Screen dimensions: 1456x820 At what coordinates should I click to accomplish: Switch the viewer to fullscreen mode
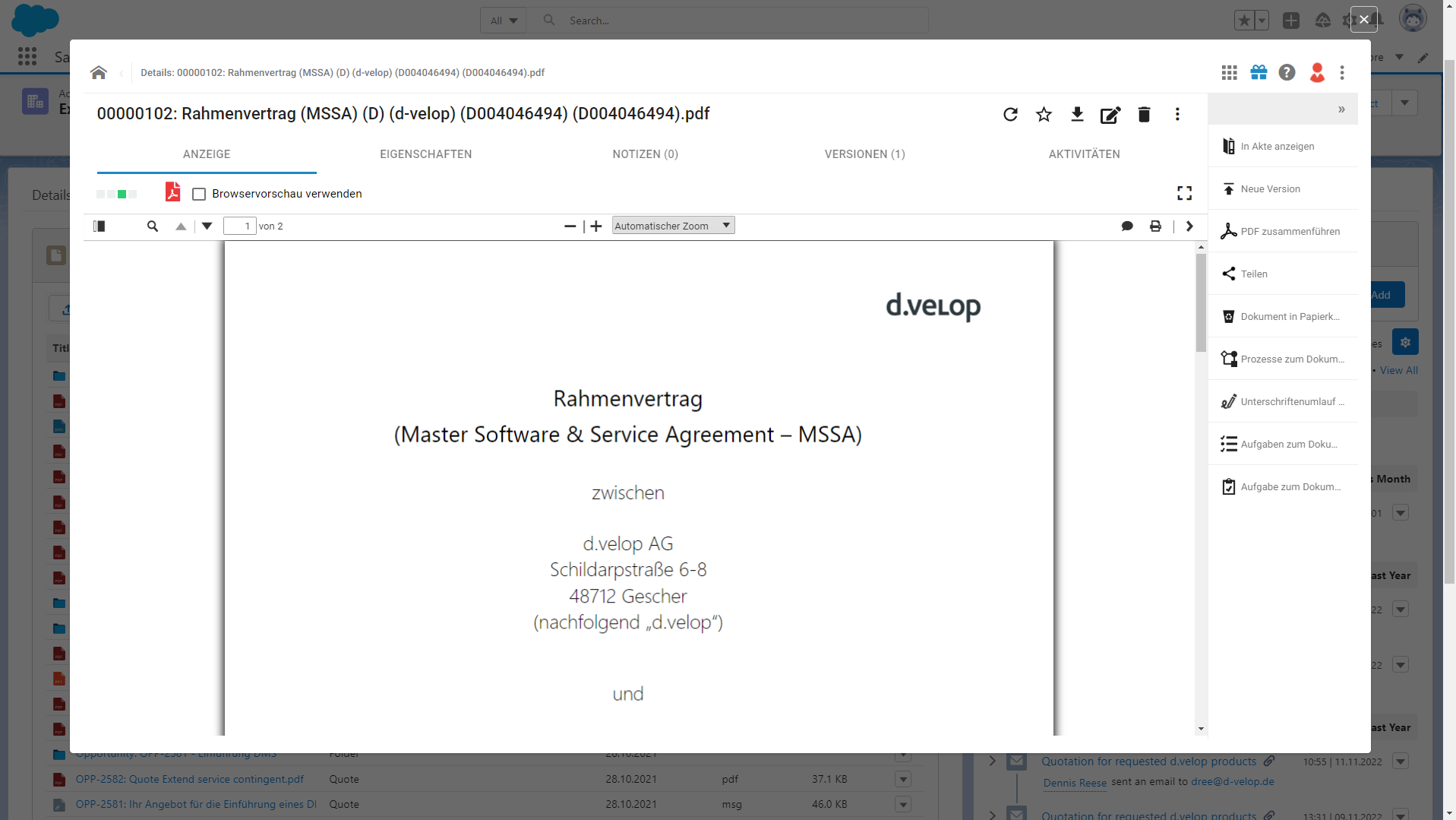click(x=1184, y=193)
